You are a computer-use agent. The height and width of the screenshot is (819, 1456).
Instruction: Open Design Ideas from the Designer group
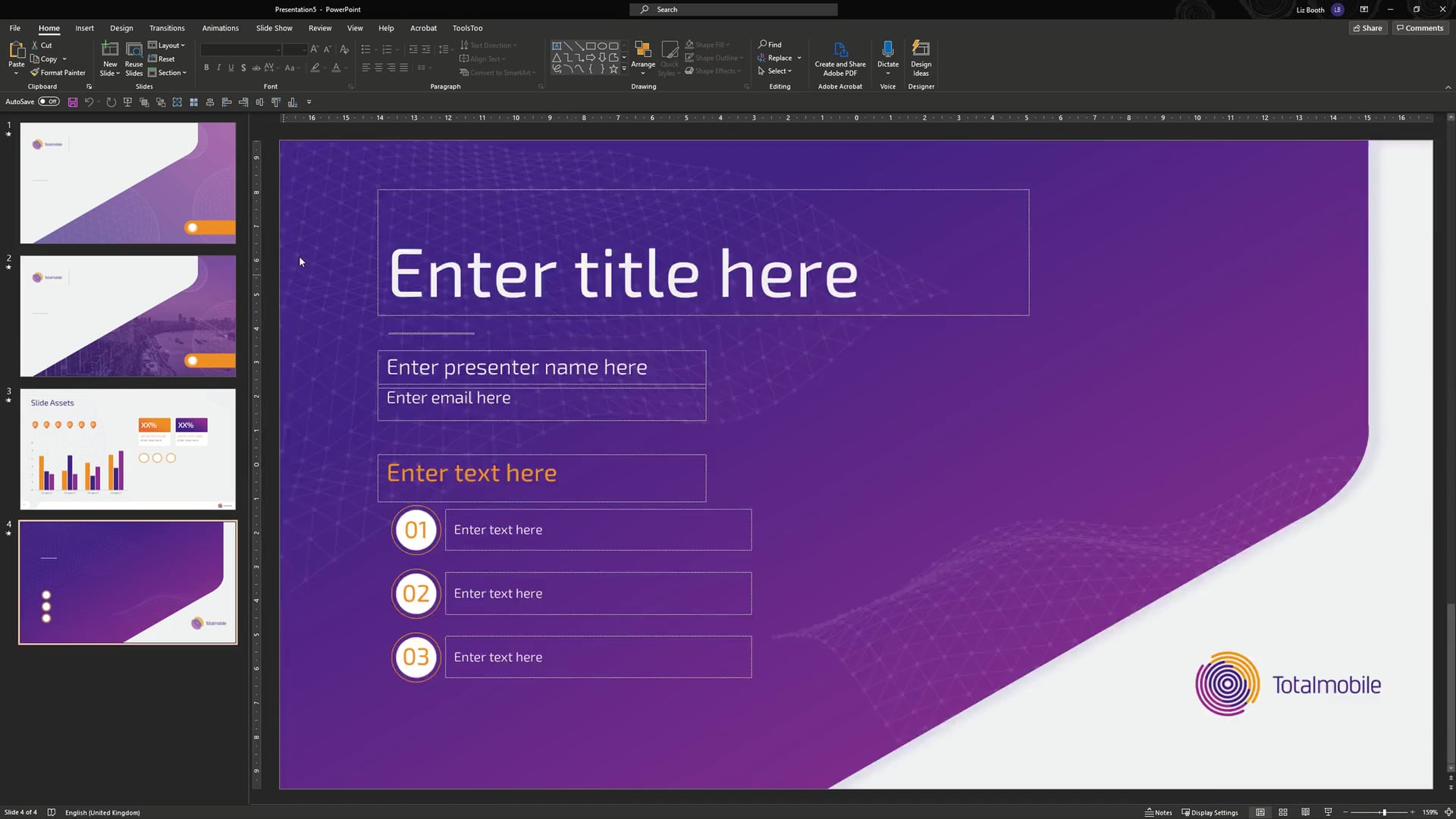[x=921, y=58]
